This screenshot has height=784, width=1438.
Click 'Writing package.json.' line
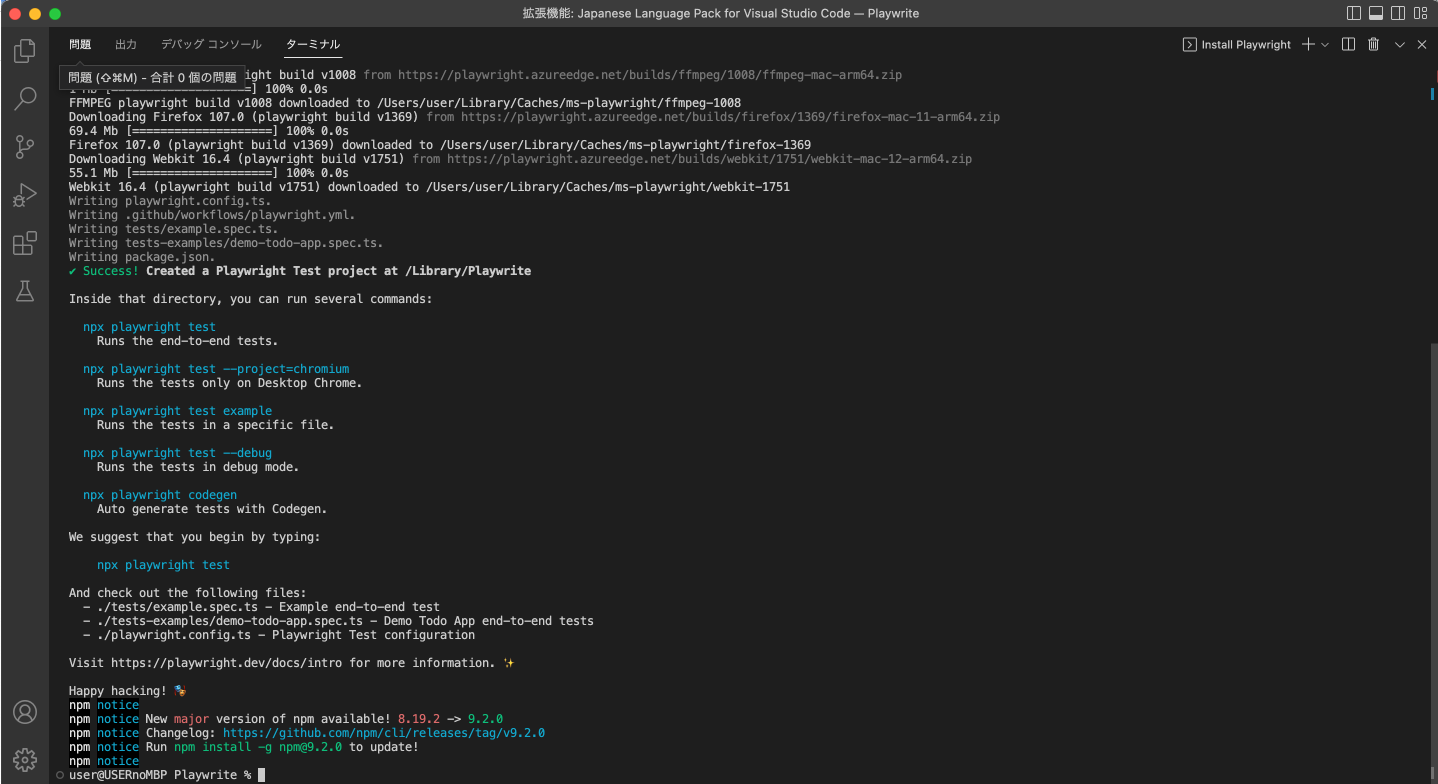[x=142, y=257]
